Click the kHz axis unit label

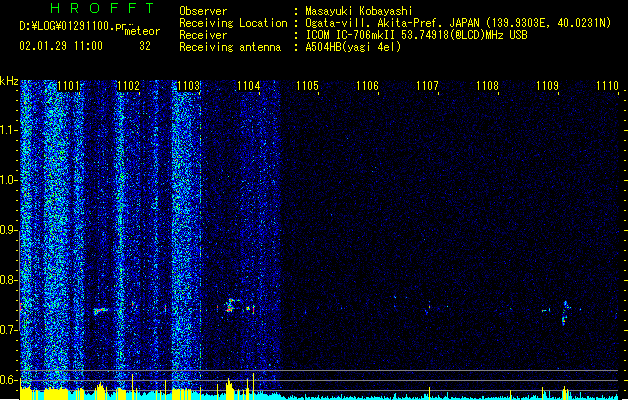click(9, 81)
